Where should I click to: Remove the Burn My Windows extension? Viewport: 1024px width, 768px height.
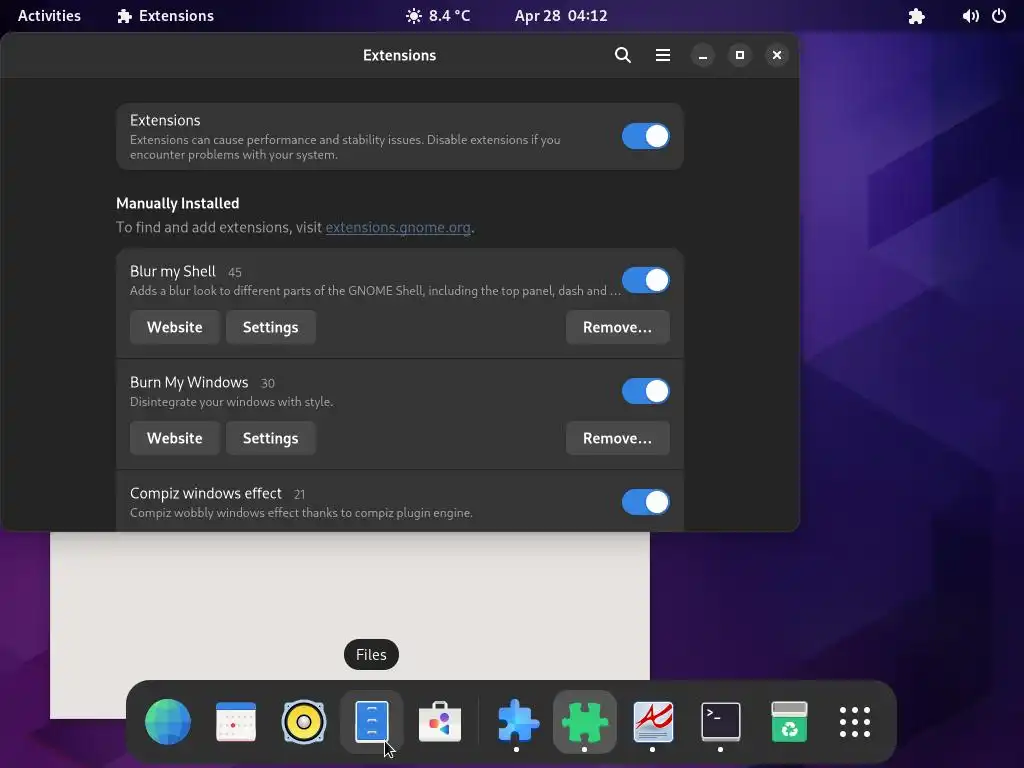(617, 438)
